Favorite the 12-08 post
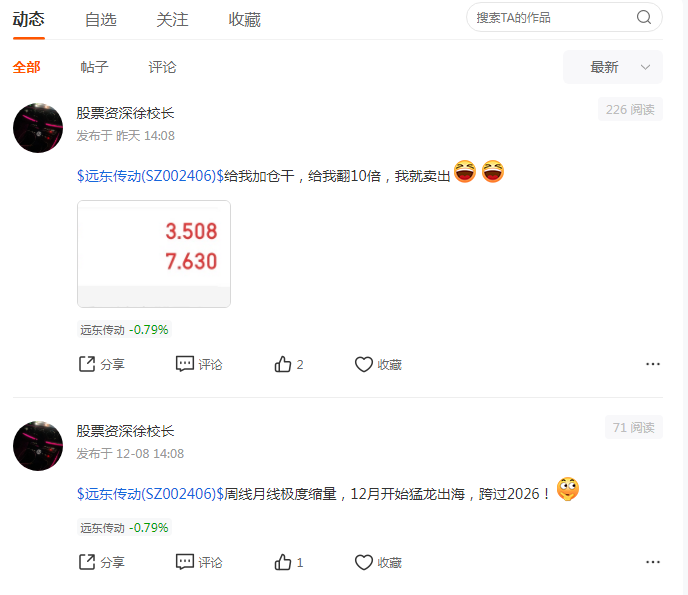 pos(378,562)
